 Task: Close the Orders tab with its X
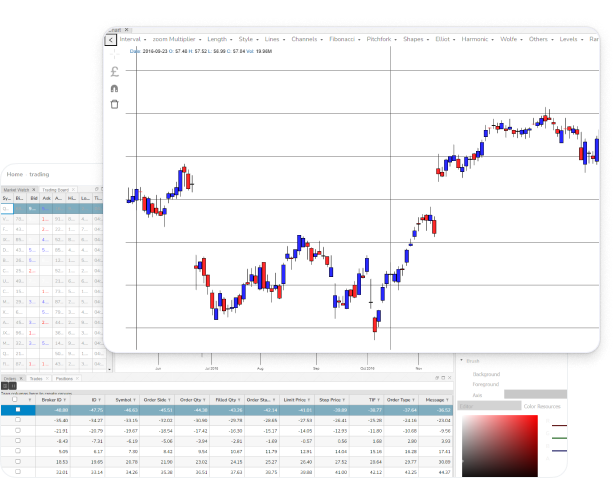(20, 379)
